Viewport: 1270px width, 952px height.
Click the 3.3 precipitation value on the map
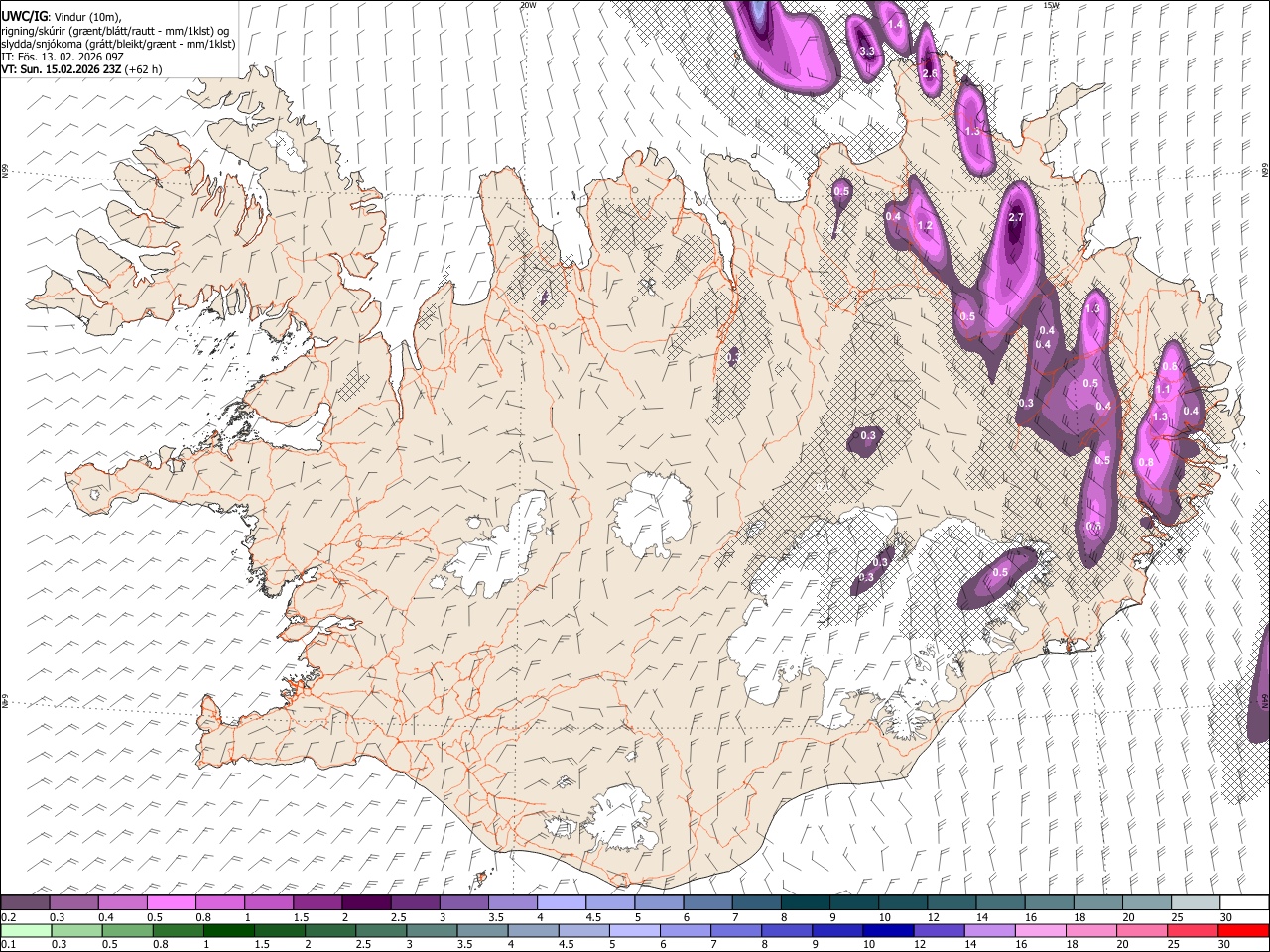pos(867,51)
